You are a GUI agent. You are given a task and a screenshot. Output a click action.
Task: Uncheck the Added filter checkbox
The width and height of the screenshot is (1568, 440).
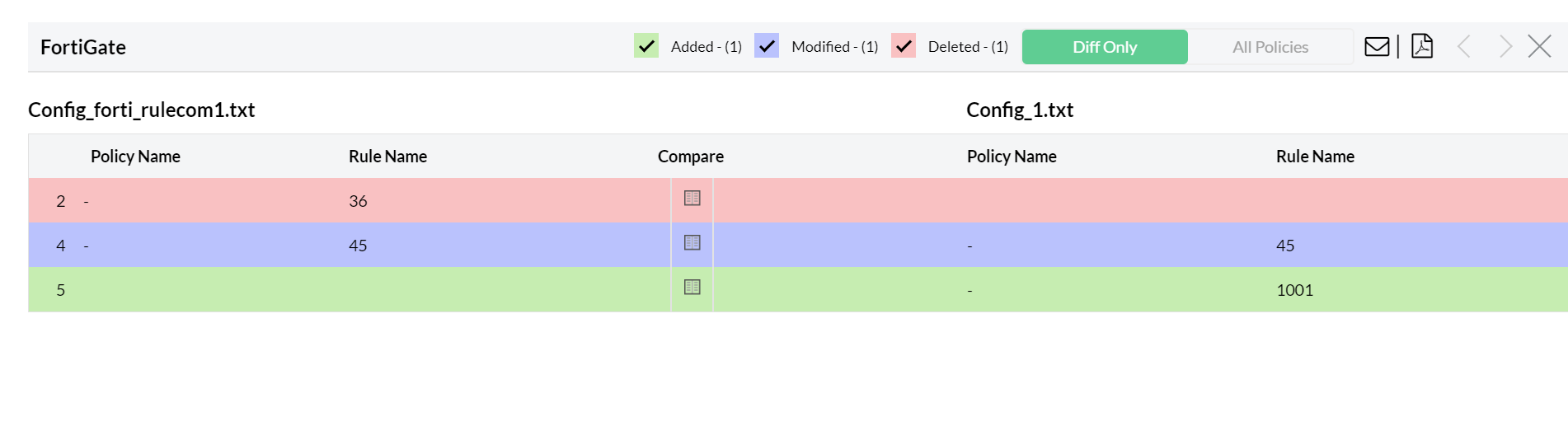[x=646, y=46]
